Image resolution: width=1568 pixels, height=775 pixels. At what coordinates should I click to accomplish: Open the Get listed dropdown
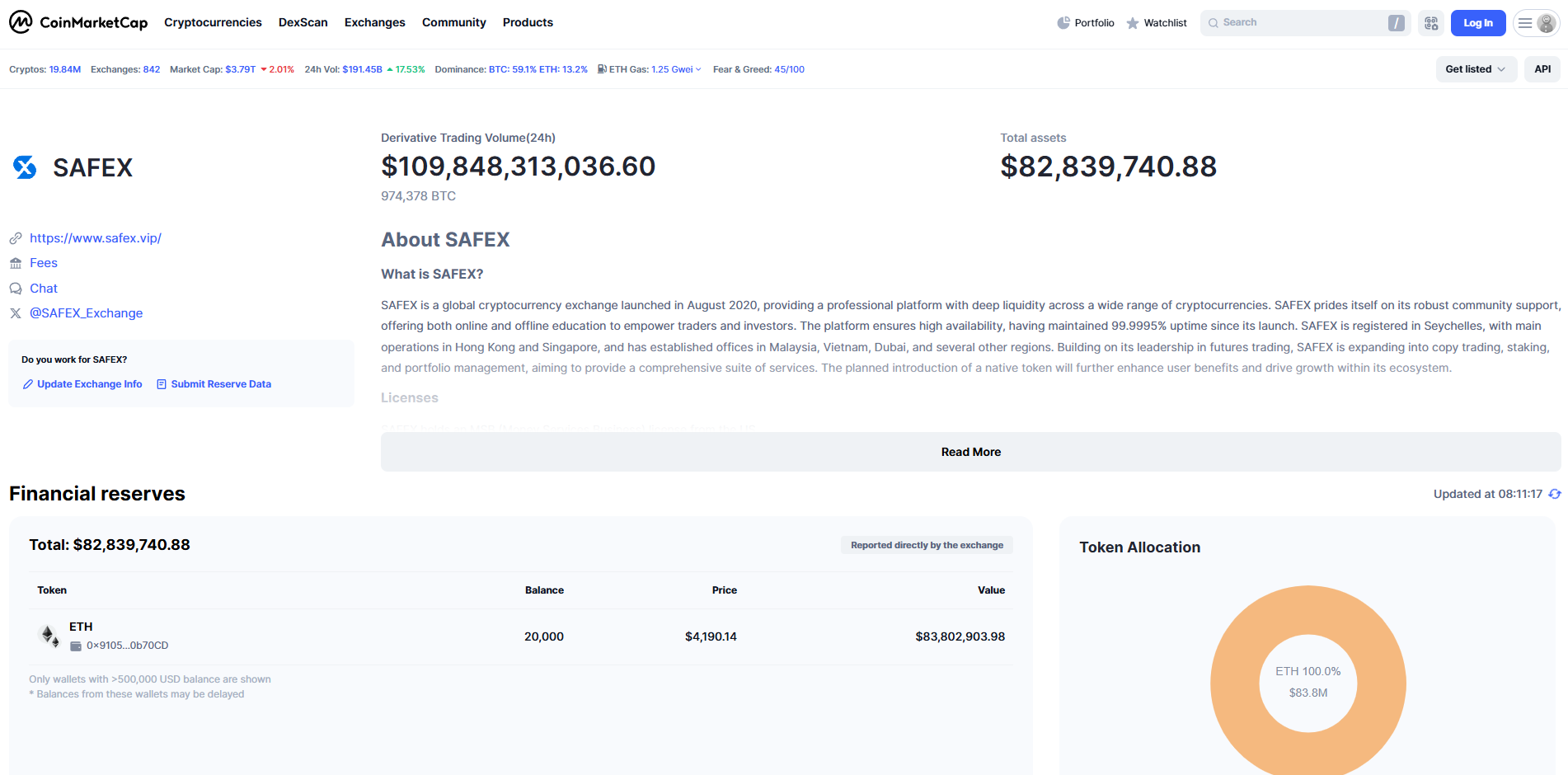click(1476, 69)
